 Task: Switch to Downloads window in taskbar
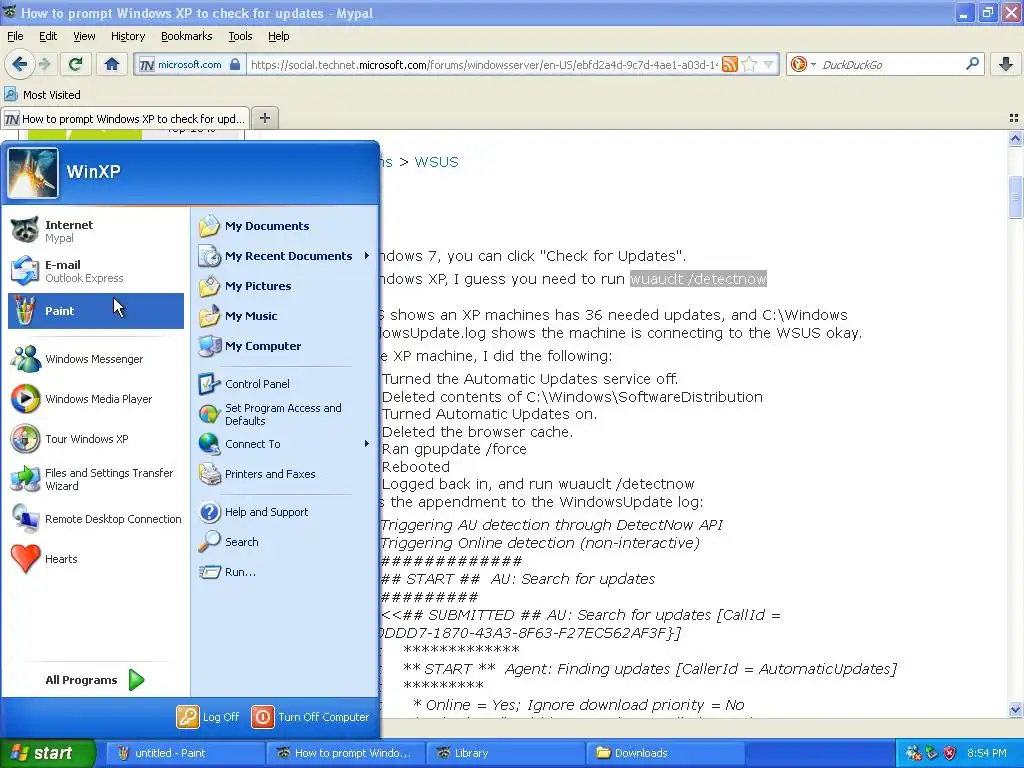666,753
